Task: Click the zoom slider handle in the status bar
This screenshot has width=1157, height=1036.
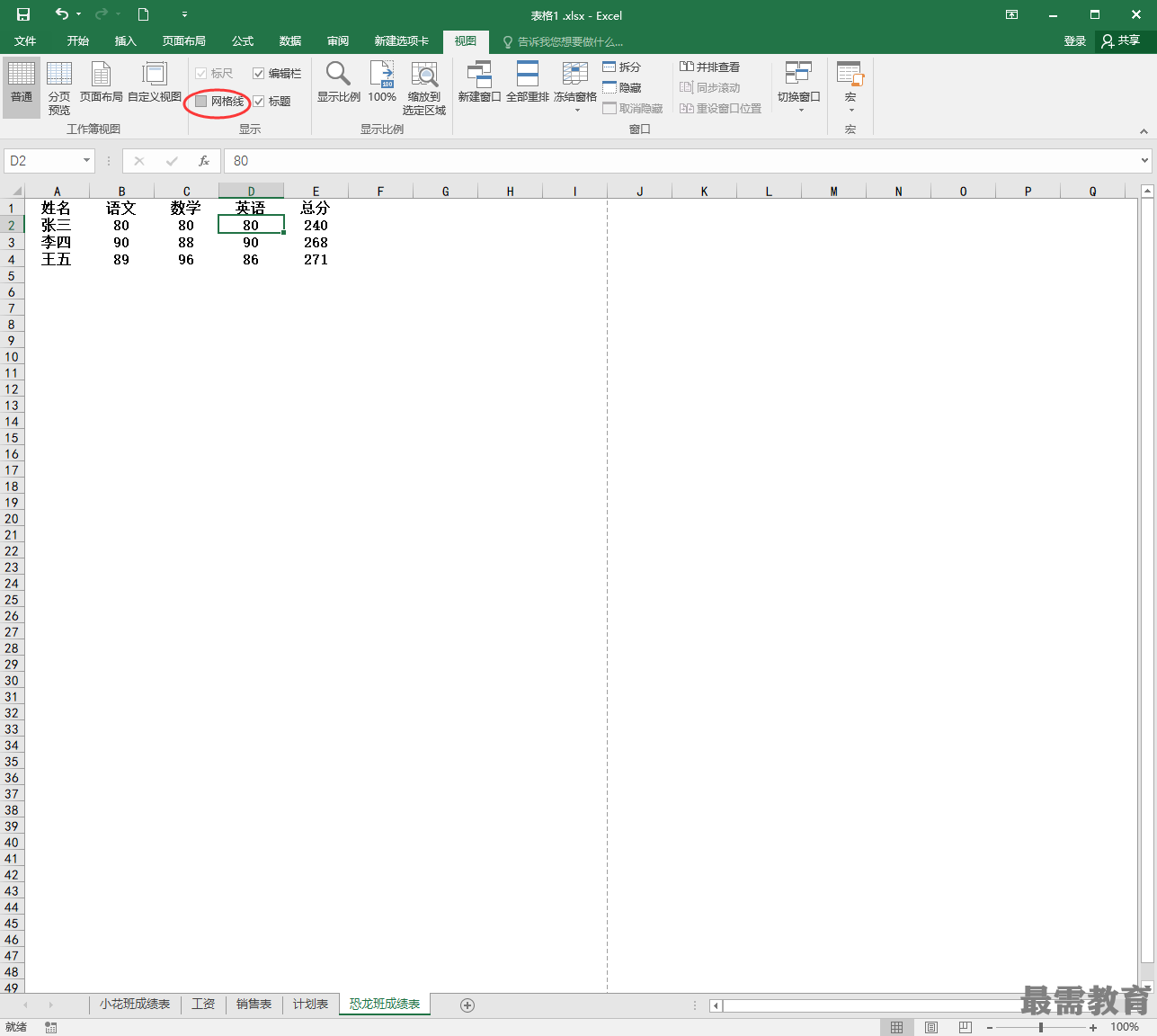Action: 1041,1027
